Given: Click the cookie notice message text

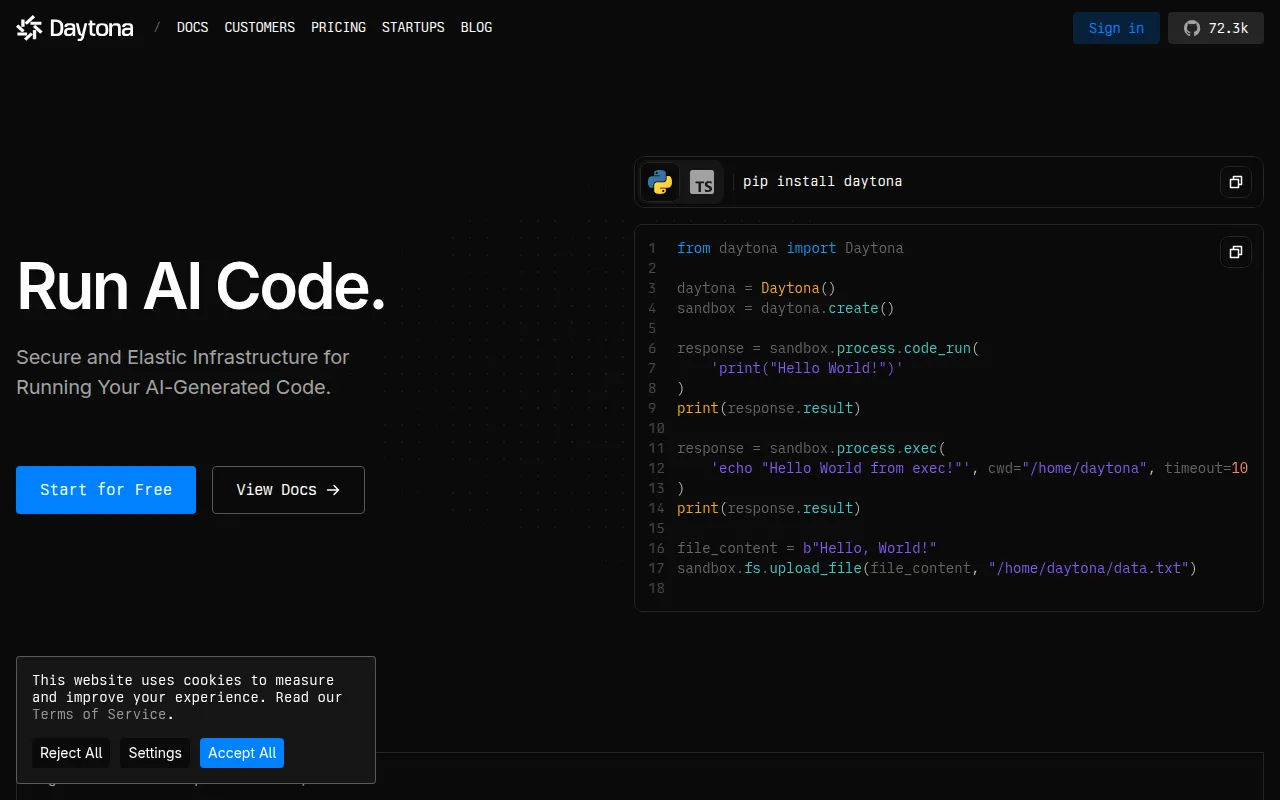Looking at the screenshot, I should click(x=187, y=697).
